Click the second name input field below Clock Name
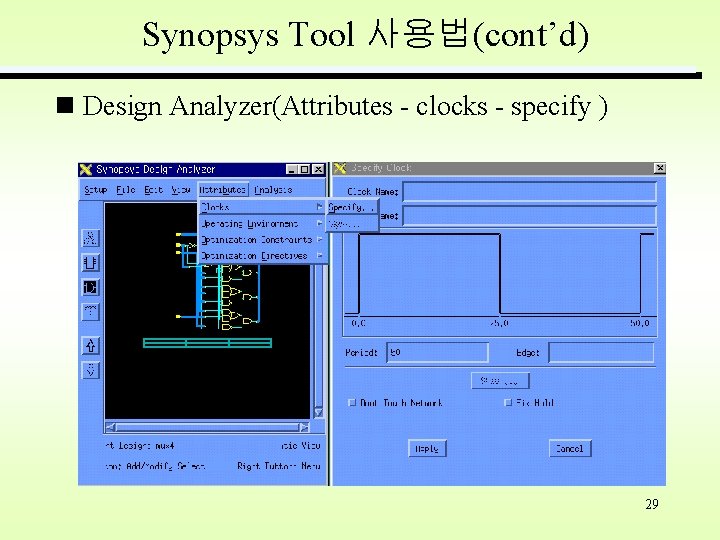 click(x=529, y=216)
